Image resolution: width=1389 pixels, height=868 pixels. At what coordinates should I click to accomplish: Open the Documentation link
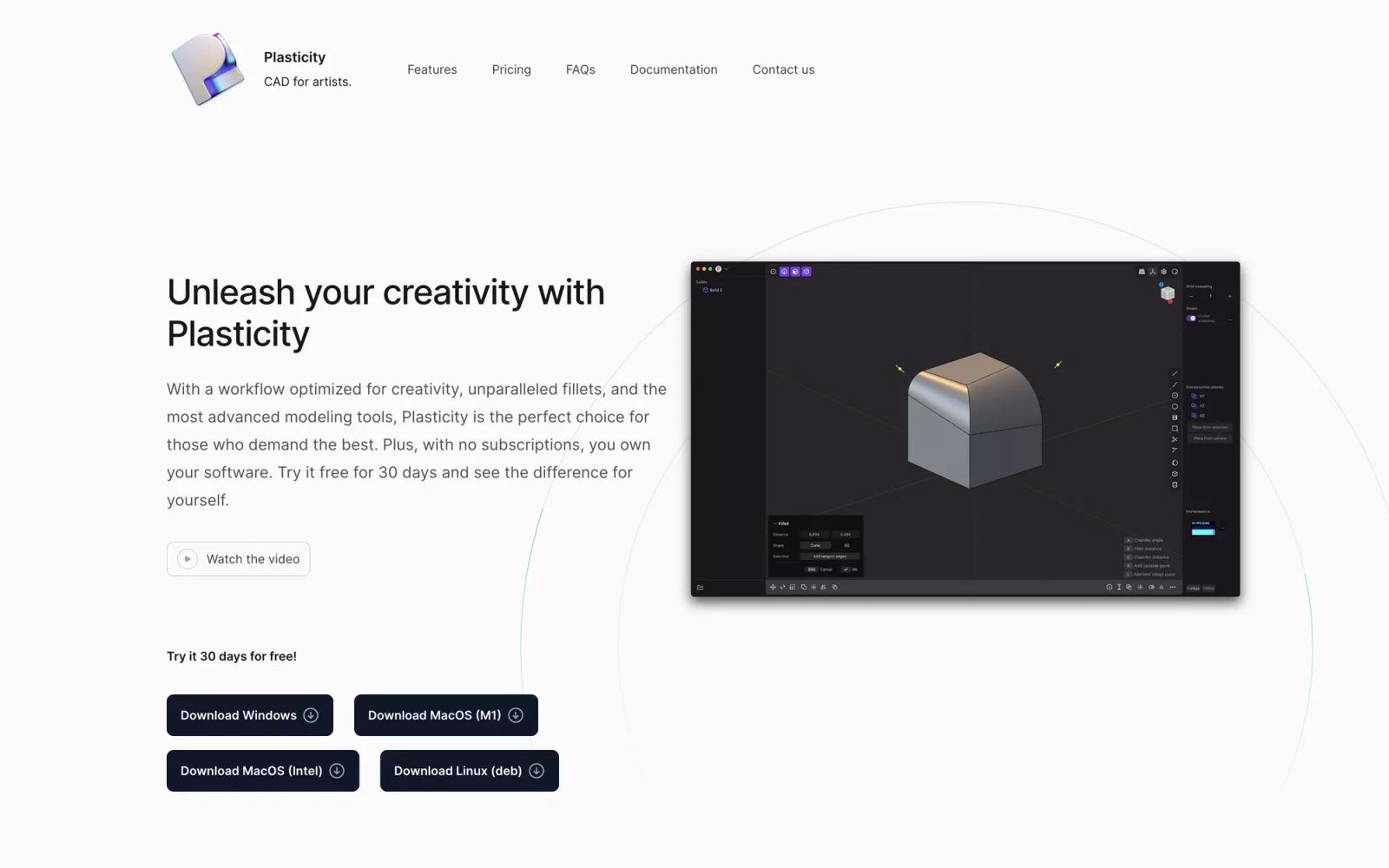pyautogui.click(x=674, y=69)
